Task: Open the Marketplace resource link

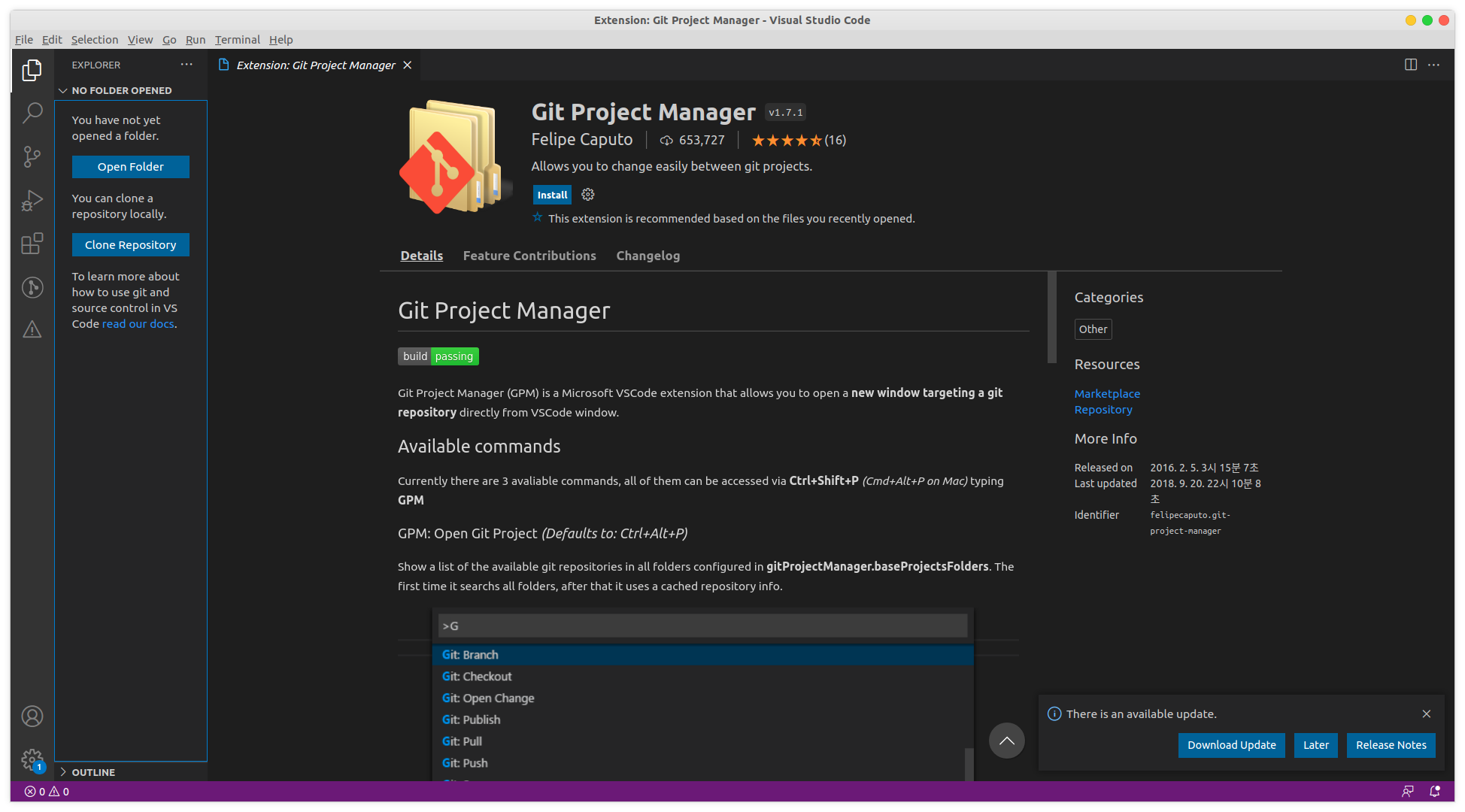Action: pyautogui.click(x=1107, y=394)
